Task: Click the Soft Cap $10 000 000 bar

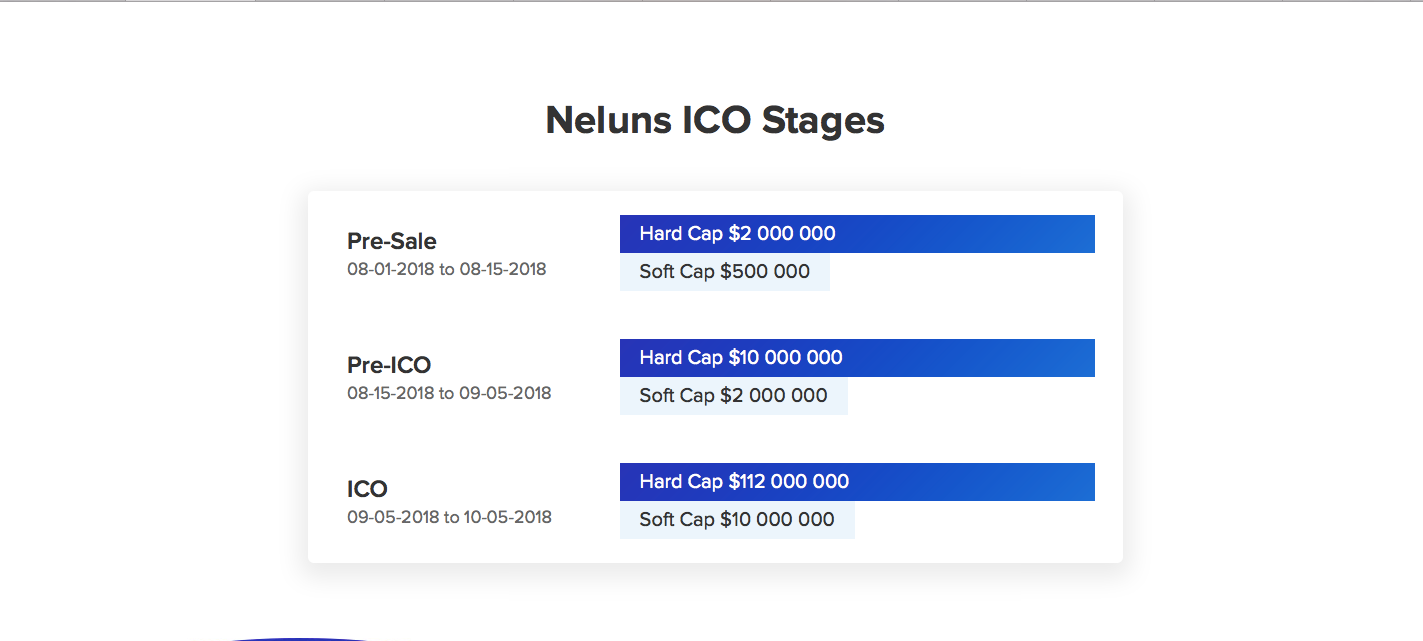Action: pyautogui.click(x=737, y=520)
